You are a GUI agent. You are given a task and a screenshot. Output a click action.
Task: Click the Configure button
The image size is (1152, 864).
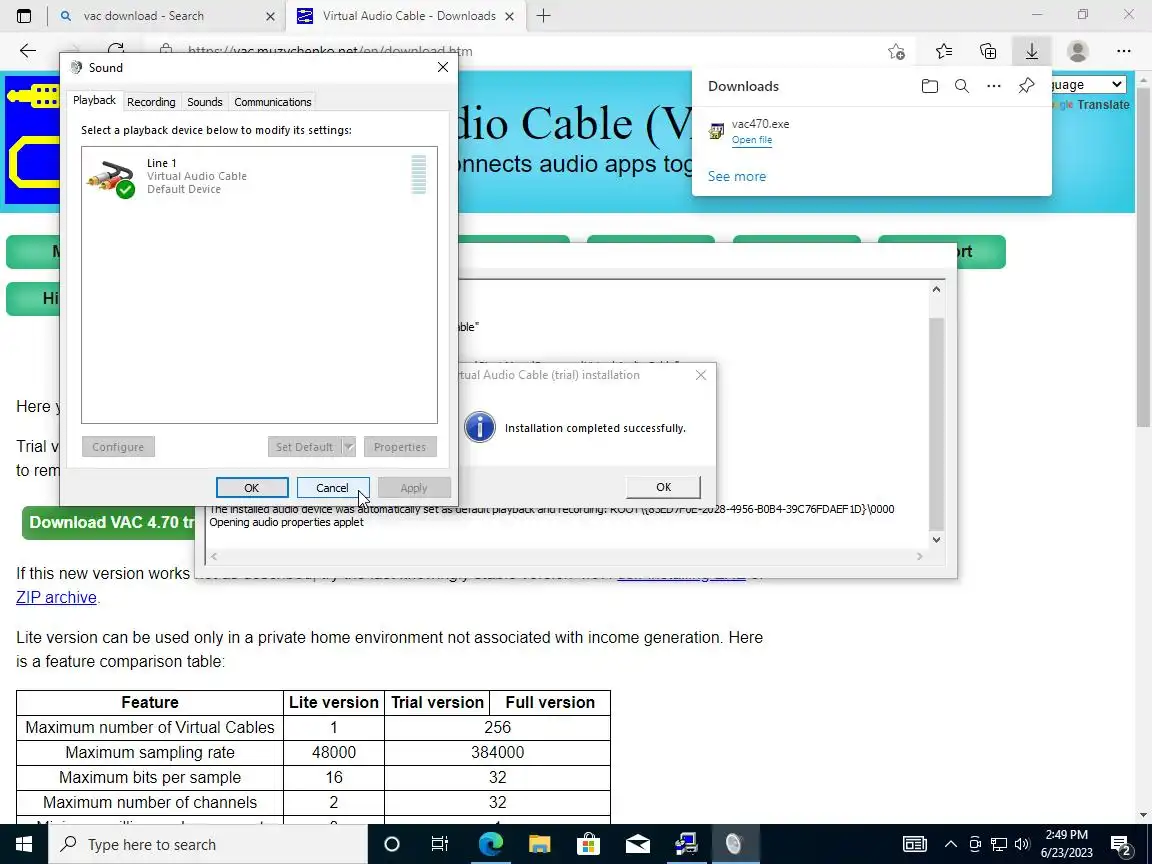pos(118,447)
